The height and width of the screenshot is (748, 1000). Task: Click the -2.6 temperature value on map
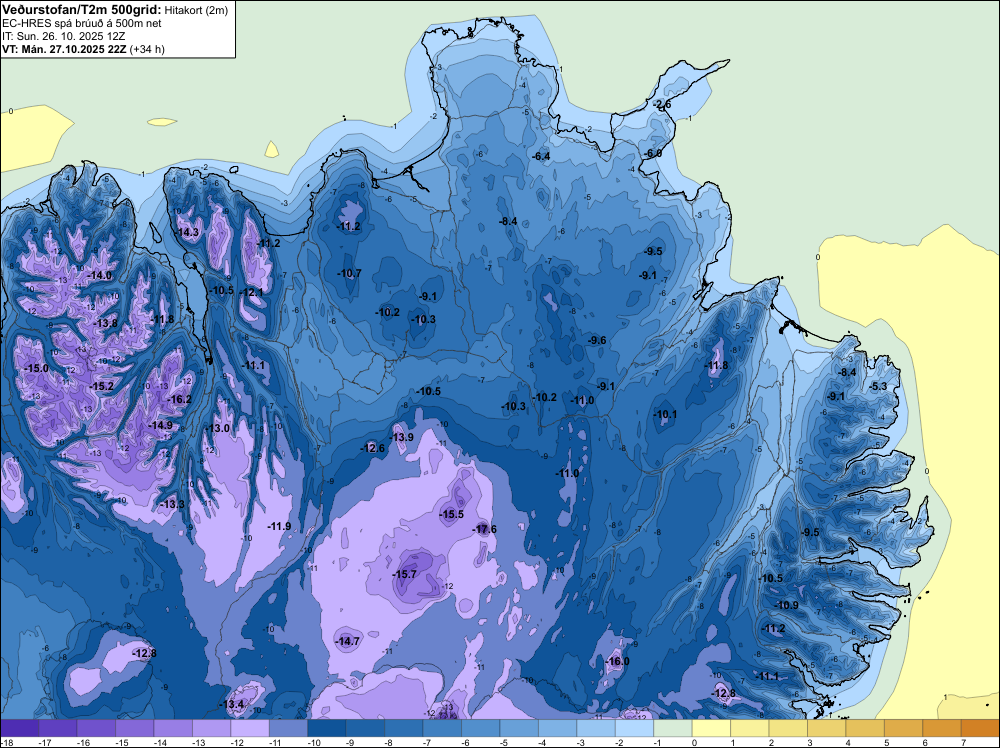pyautogui.click(x=662, y=105)
